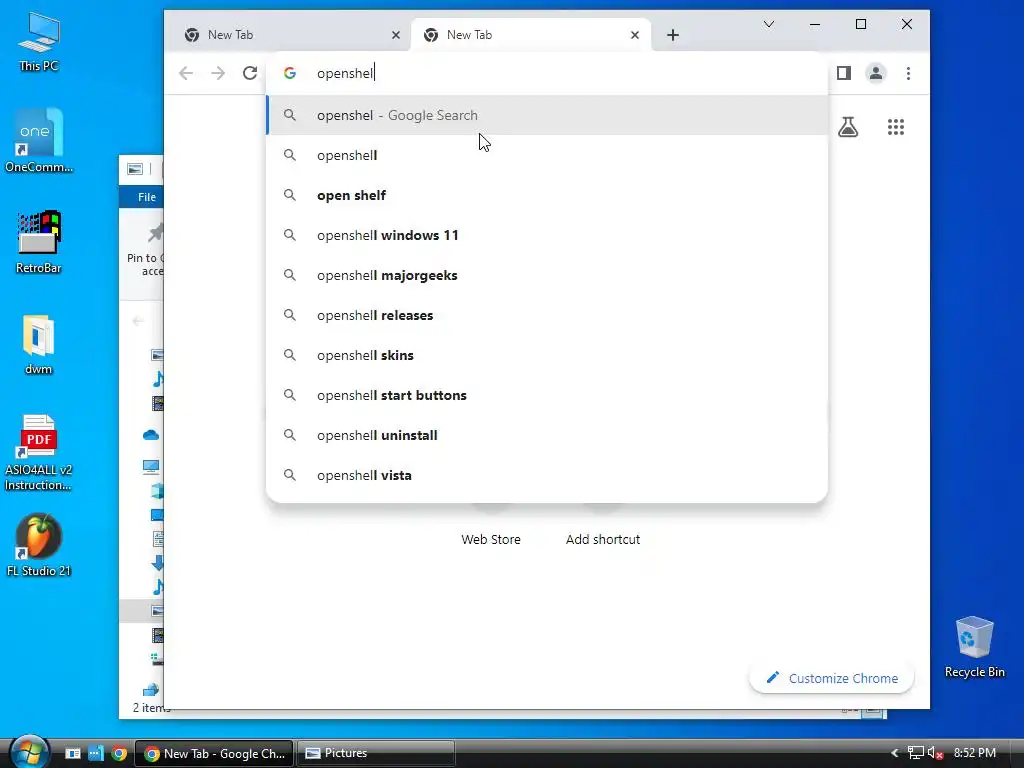Select RetroBar desktop icon
This screenshot has height=768, width=1024.
tap(39, 242)
